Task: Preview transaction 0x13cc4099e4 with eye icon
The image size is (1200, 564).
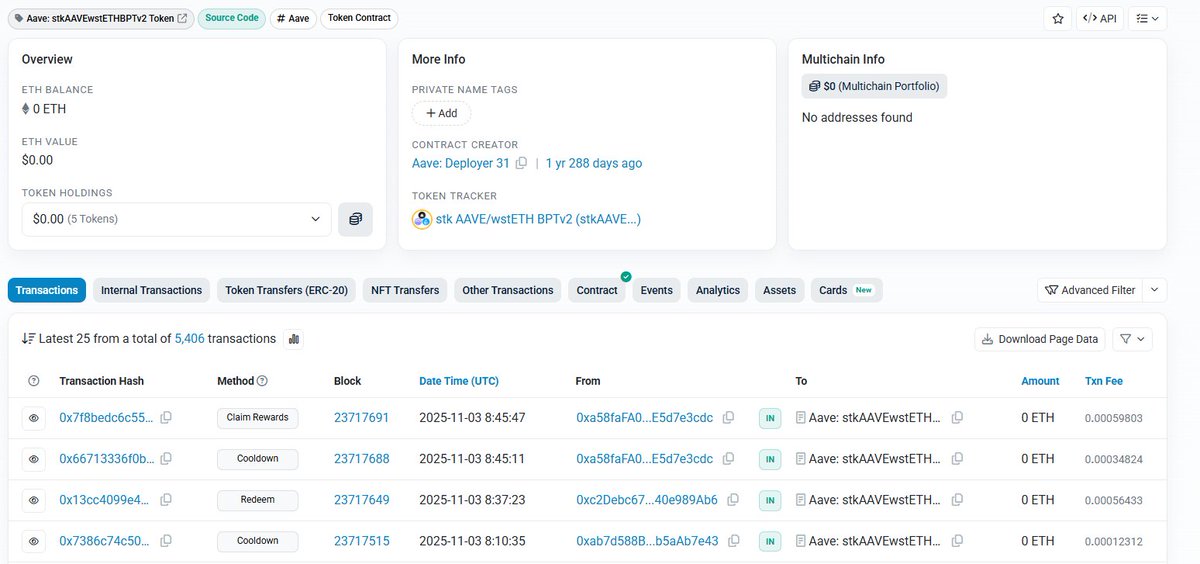Action: pyautogui.click(x=33, y=500)
